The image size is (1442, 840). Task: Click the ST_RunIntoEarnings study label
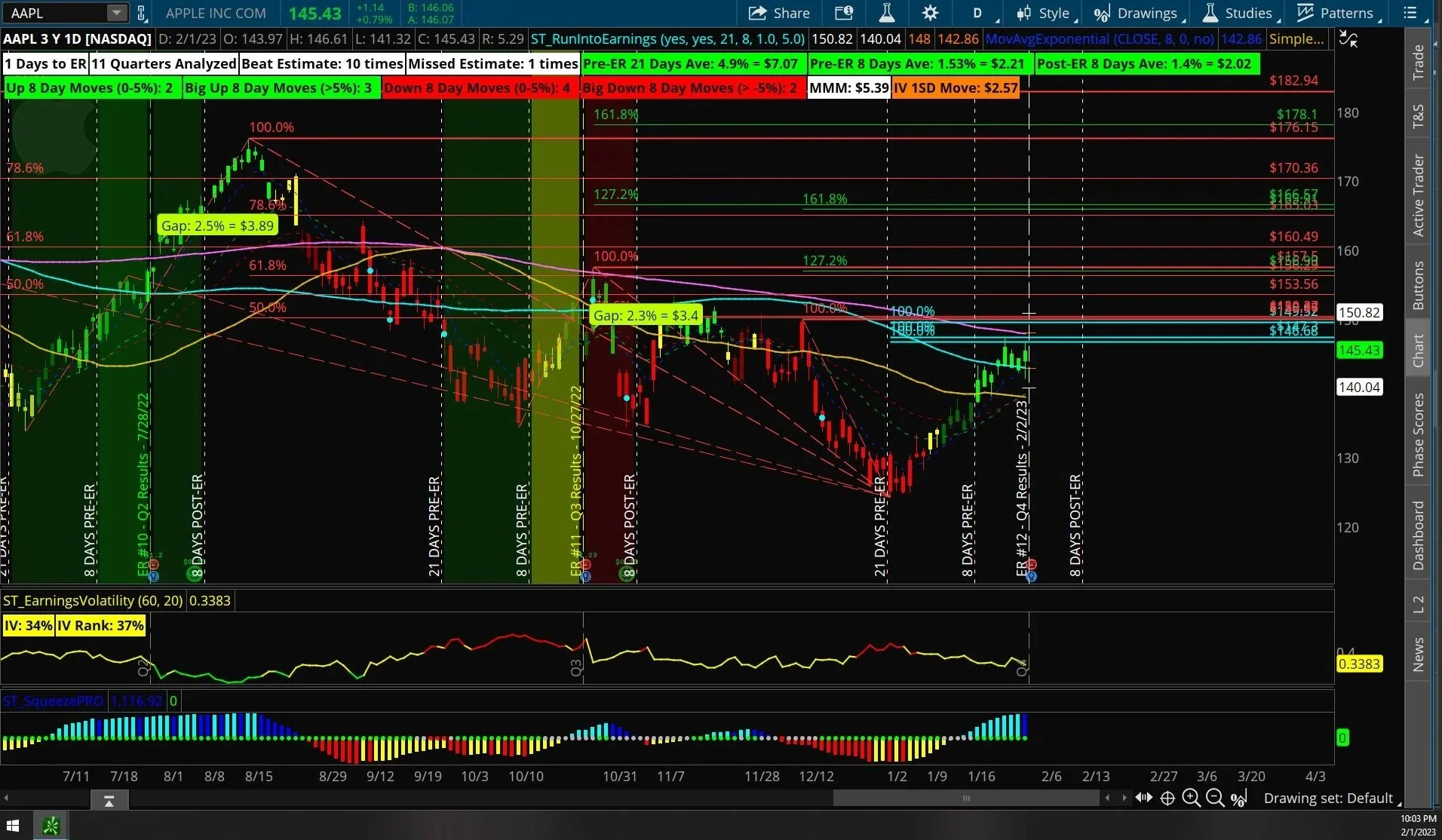[x=667, y=39]
